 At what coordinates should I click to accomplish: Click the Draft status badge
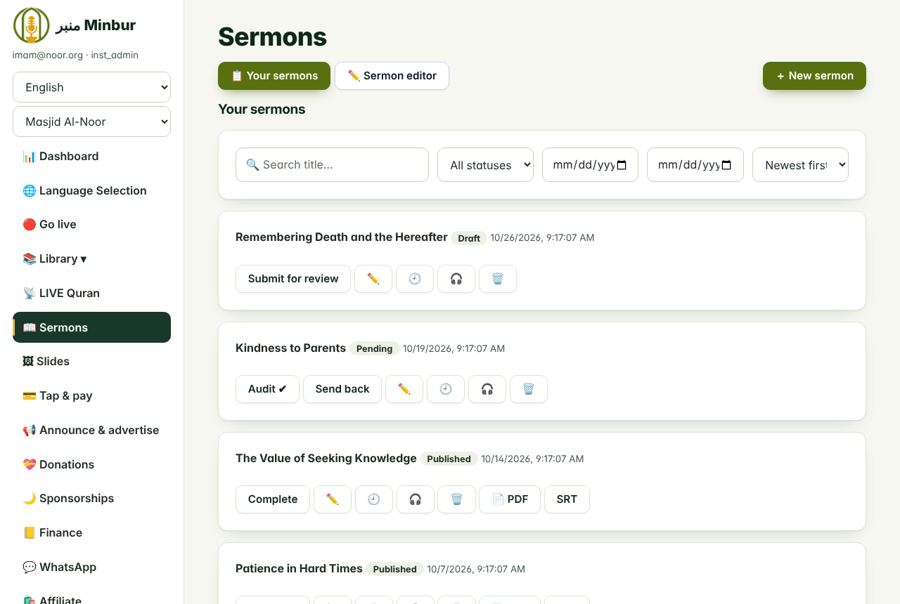pos(469,238)
